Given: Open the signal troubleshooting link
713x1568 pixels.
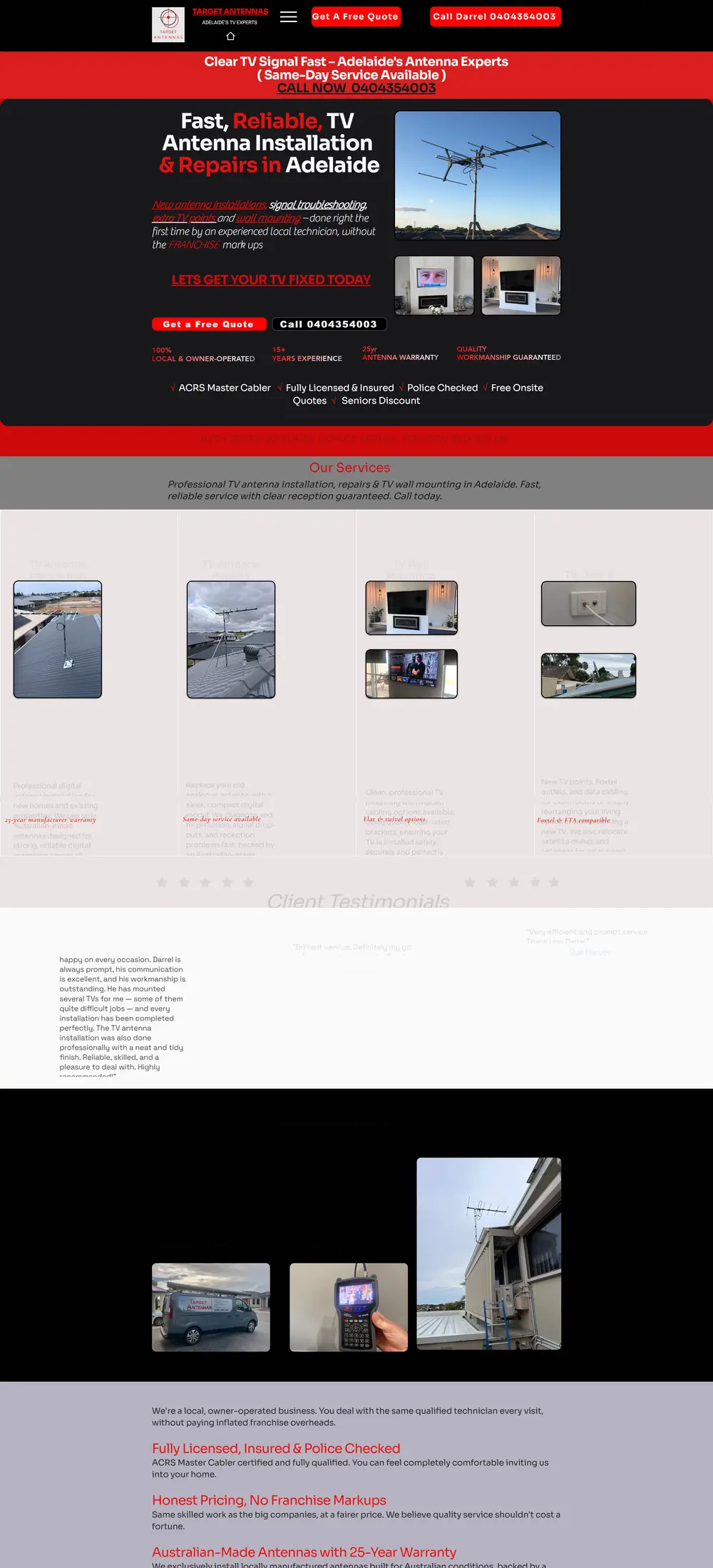Looking at the screenshot, I should click(x=318, y=205).
